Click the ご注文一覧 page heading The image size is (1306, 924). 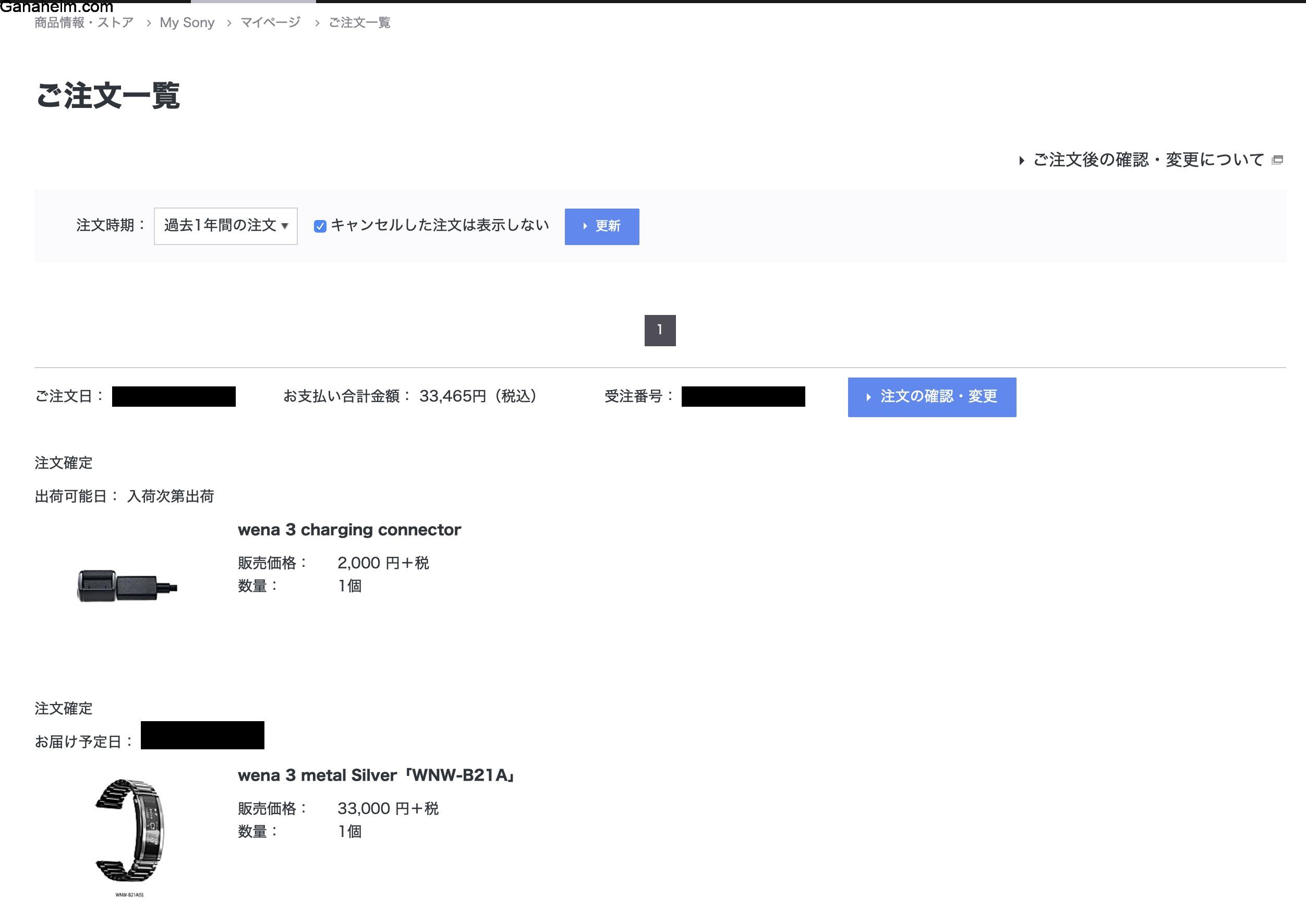point(108,95)
